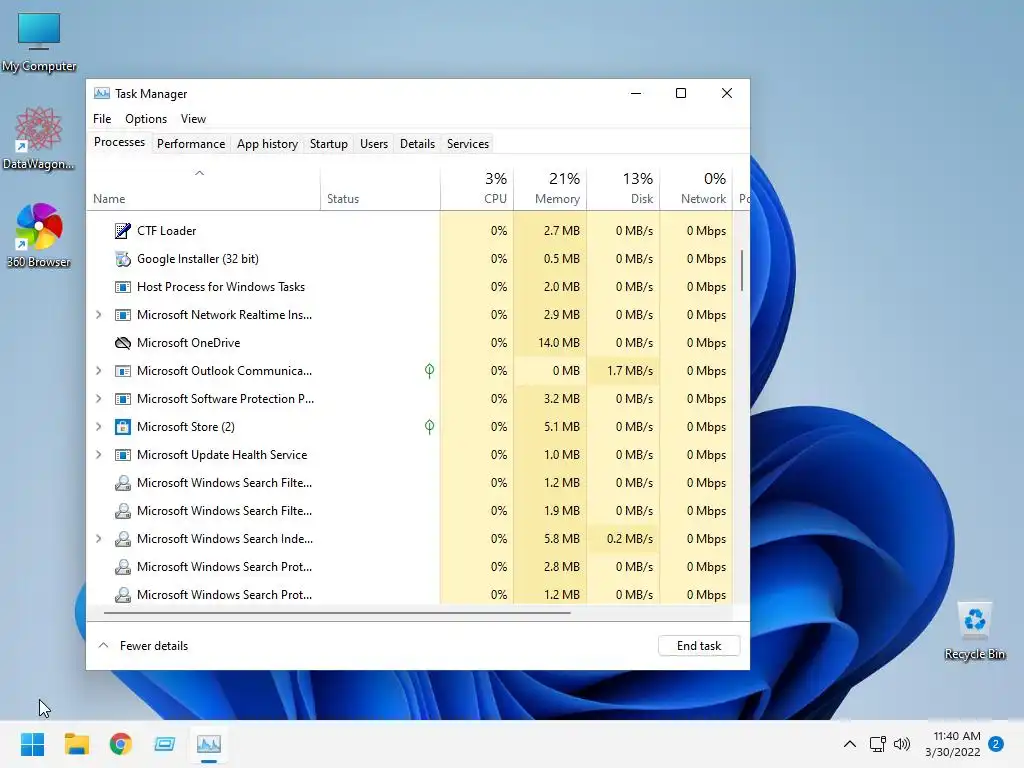This screenshot has height=768, width=1024.
Task: Sort by the CPU column header
Action: [x=477, y=188]
